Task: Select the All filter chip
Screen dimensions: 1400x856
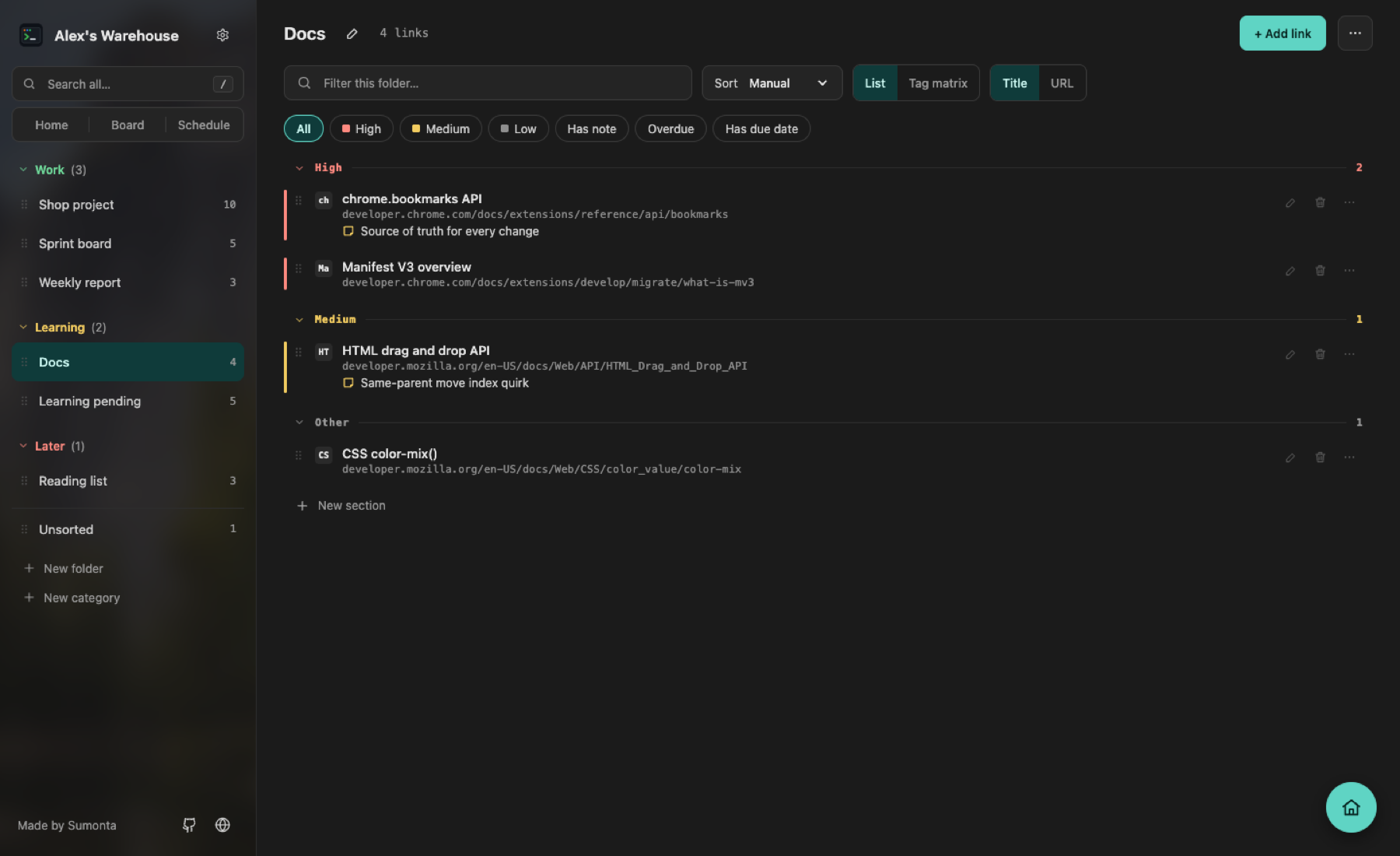Action: coord(303,129)
